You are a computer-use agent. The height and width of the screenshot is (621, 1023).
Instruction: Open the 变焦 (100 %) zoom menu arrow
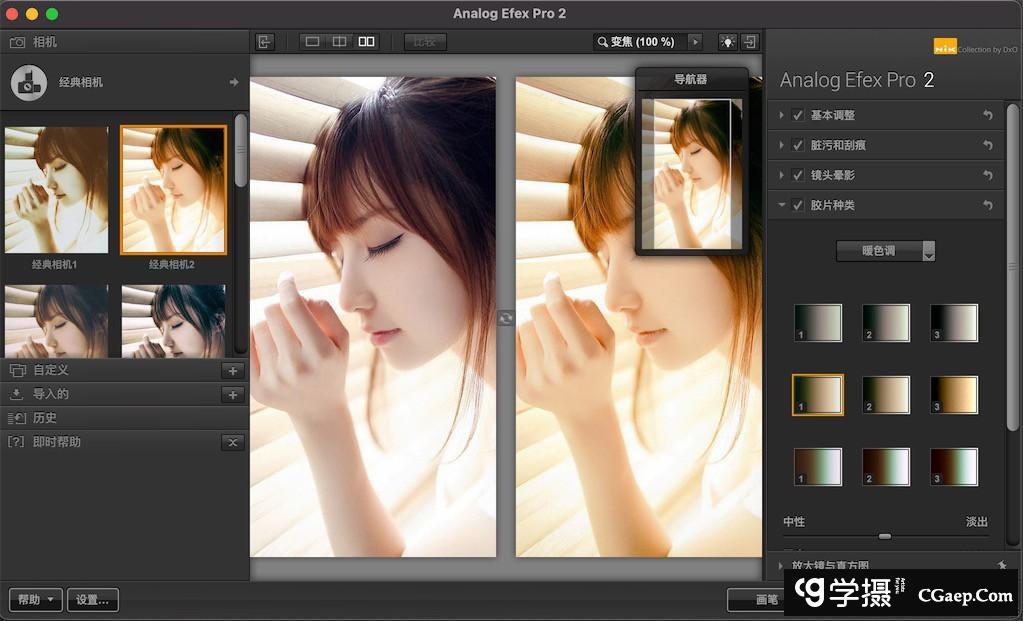[695, 42]
